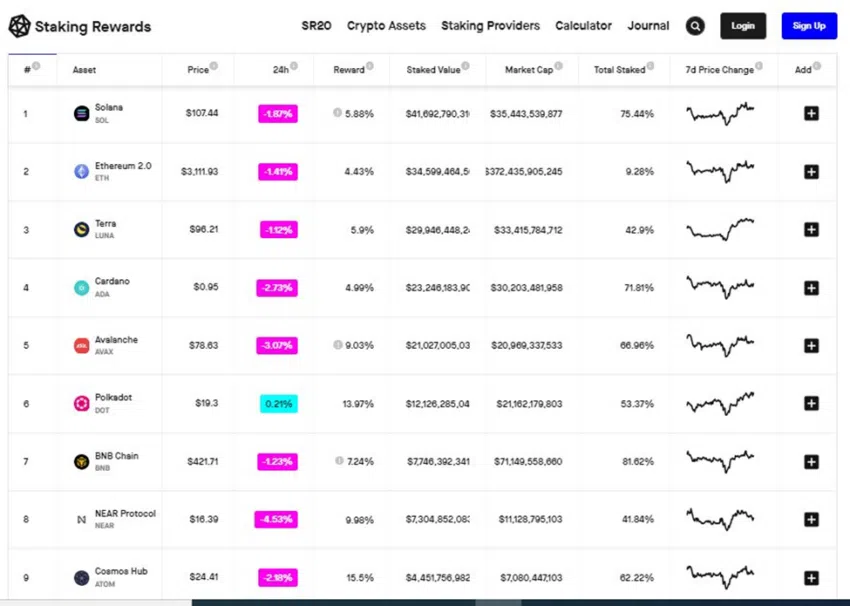Click info icon beside 7d Price Change
This screenshot has width=850, height=606.
759,66
